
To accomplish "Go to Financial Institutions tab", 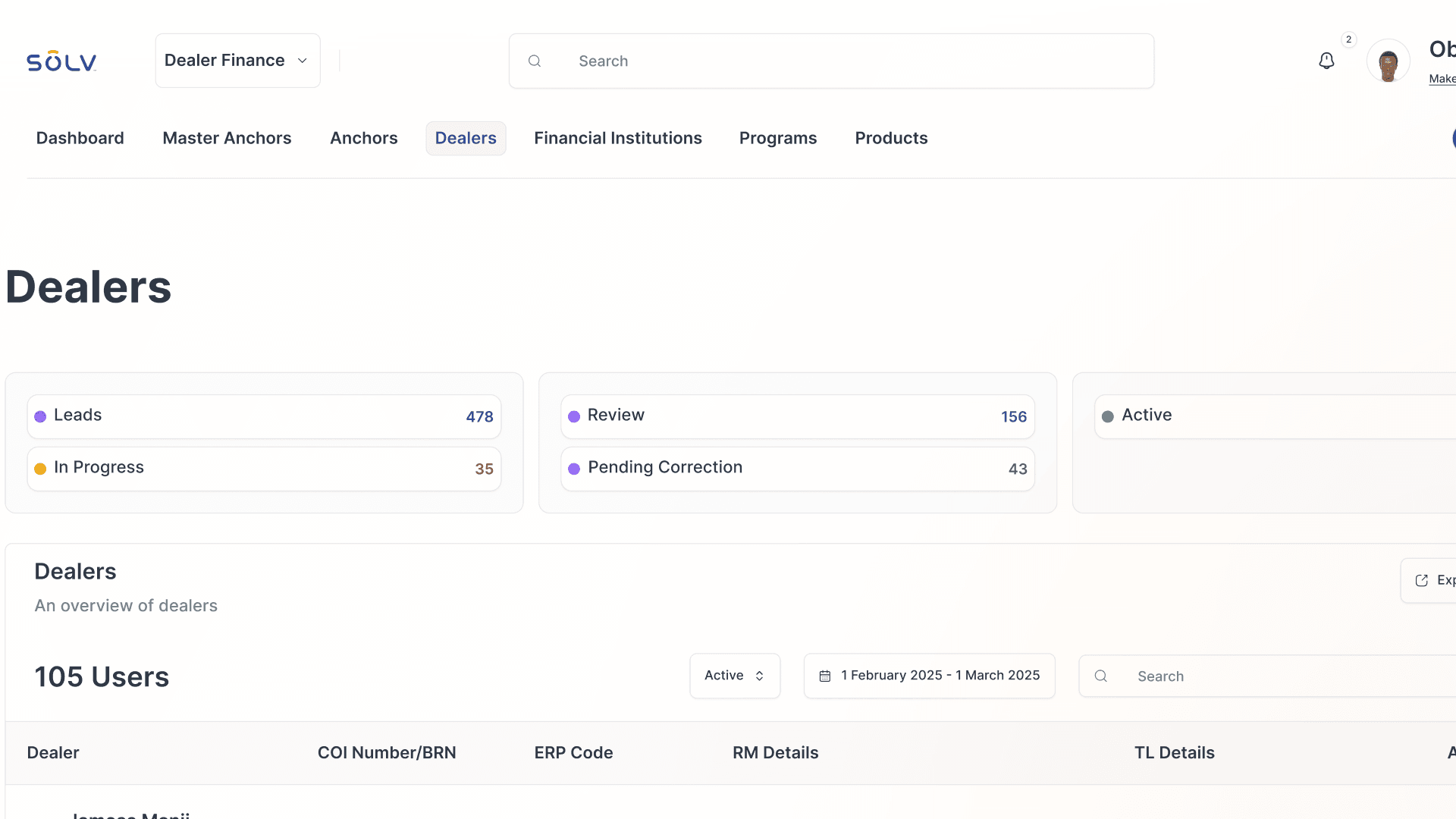I will click(617, 138).
